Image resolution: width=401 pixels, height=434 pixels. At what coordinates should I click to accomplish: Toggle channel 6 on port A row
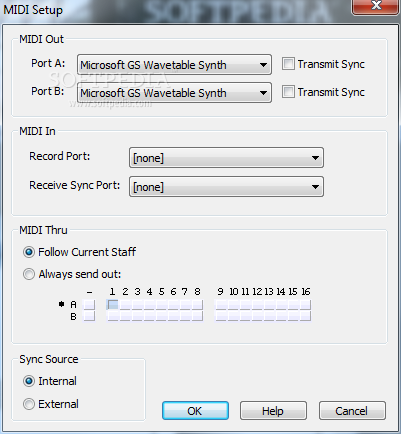tap(173, 305)
